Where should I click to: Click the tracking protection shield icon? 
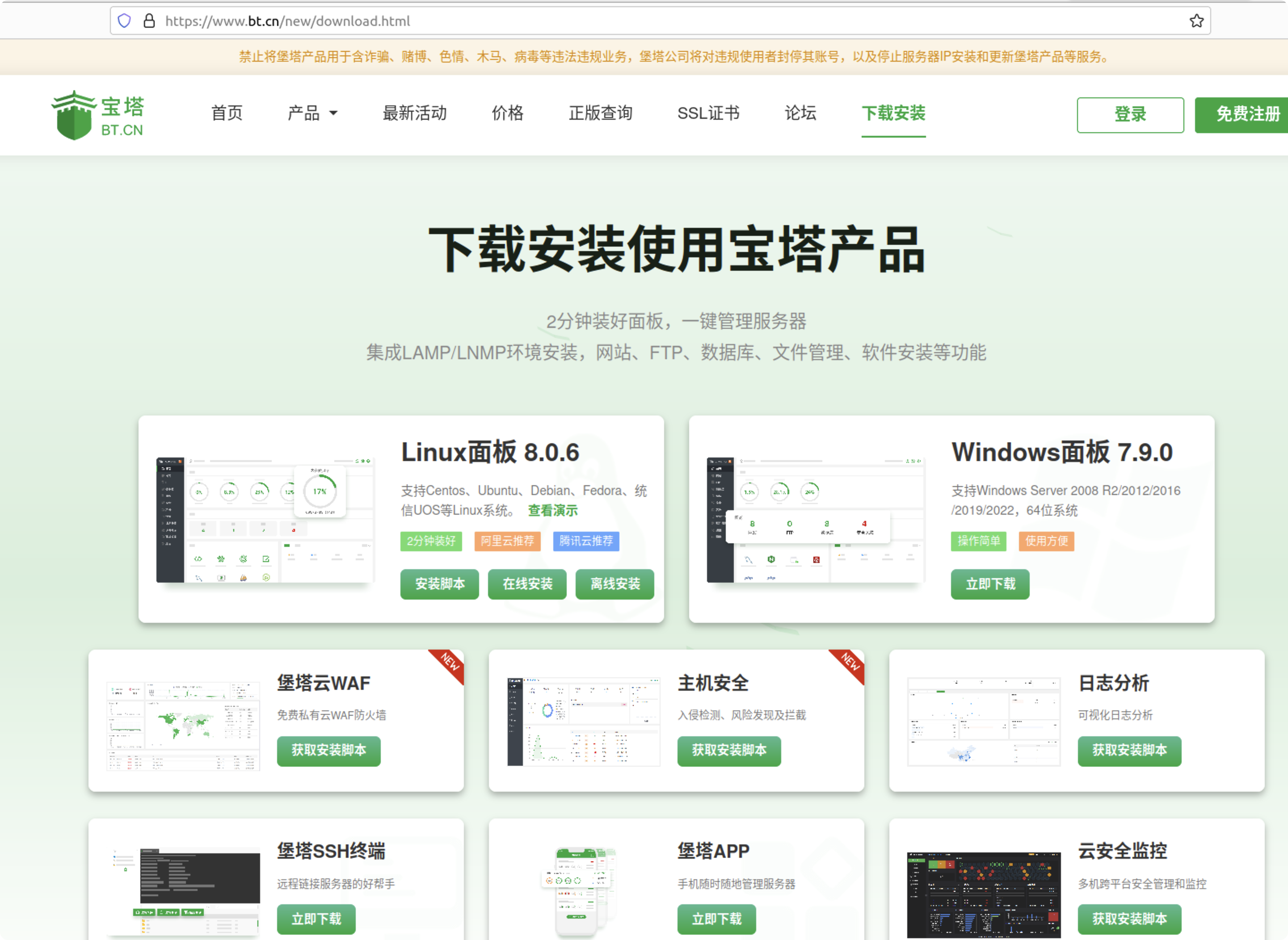pos(124,21)
